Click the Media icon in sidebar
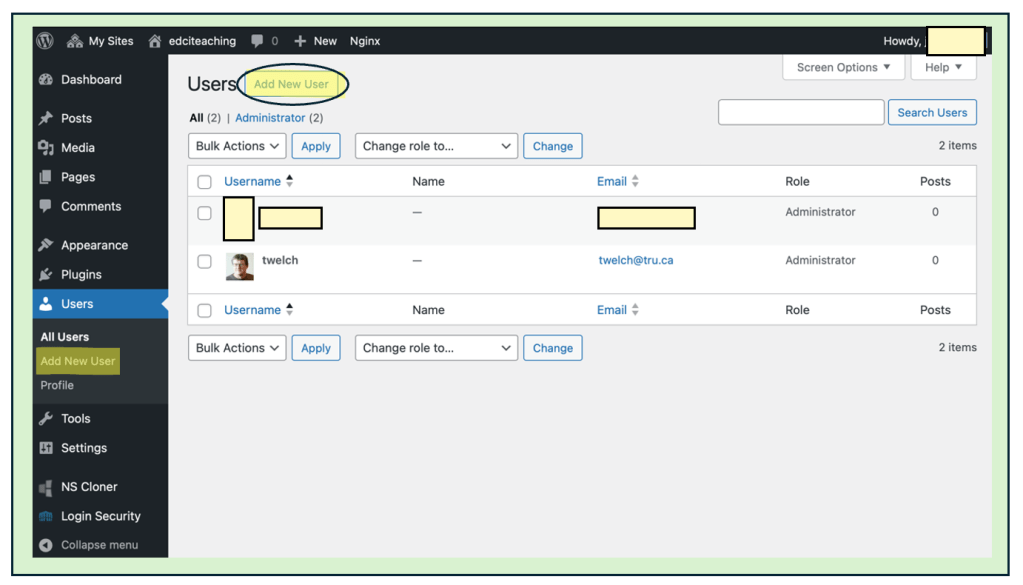Viewport: 1023px width, 585px height. click(45, 148)
